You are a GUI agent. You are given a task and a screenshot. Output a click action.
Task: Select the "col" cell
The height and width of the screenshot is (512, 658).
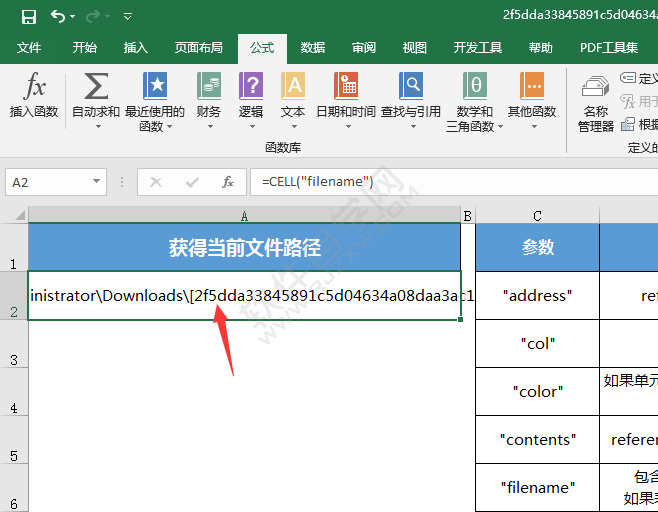(538, 344)
